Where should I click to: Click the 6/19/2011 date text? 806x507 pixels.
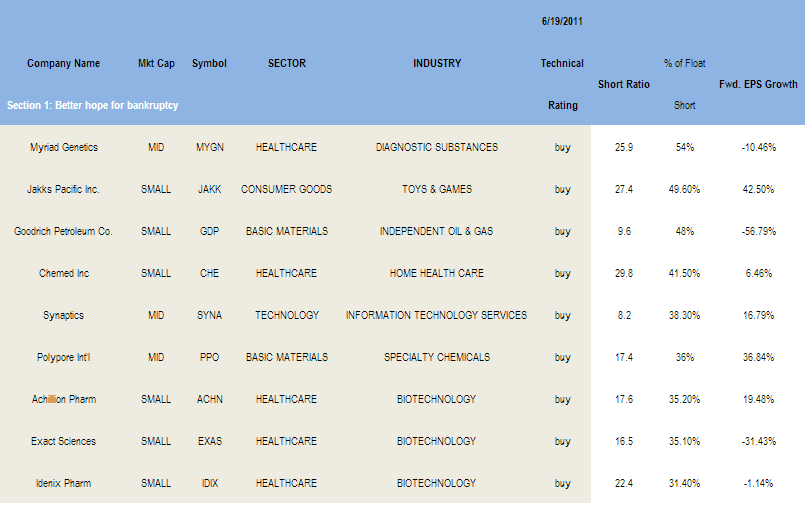coord(562,21)
